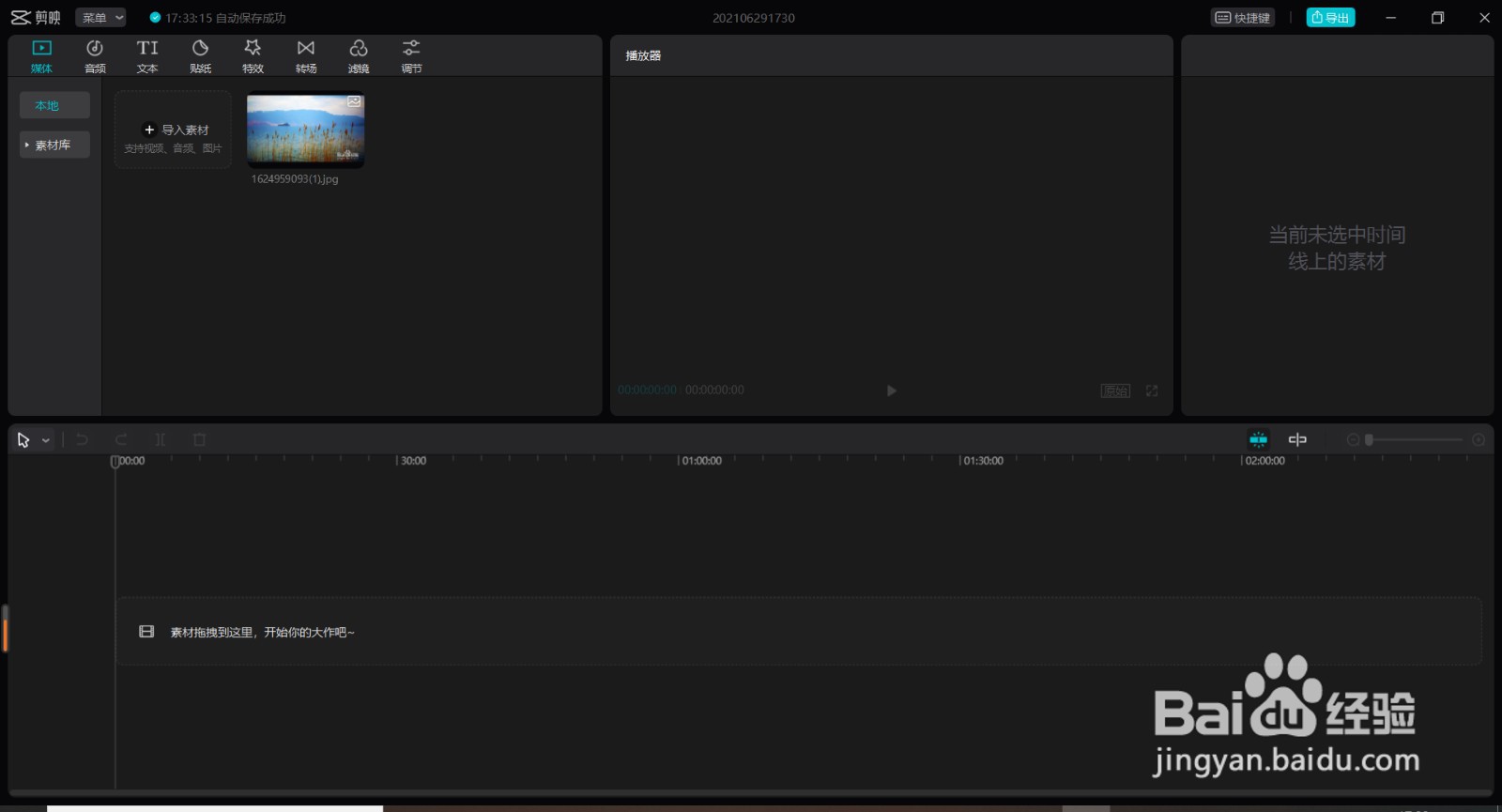The width and height of the screenshot is (1502, 812).
Task: Open the 文本 text tab
Action: pyautogui.click(x=147, y=56)
